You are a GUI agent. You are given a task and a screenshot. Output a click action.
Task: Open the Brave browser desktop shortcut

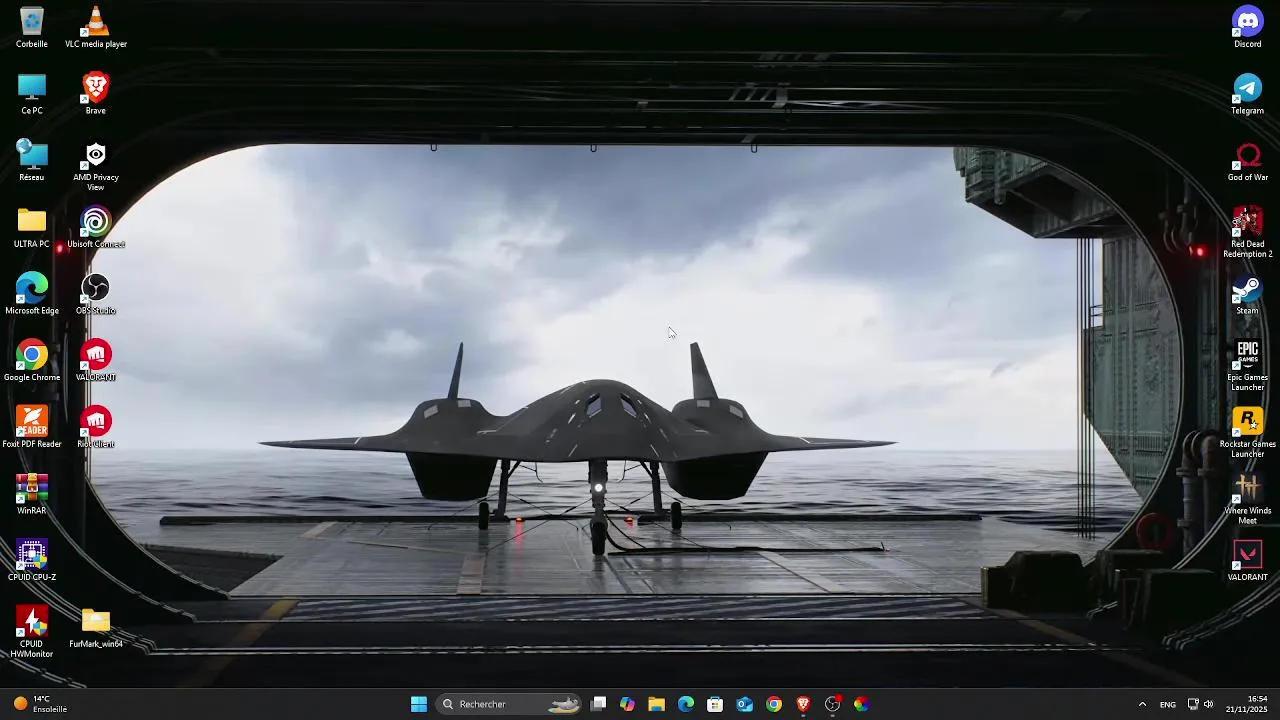(96, 94)
